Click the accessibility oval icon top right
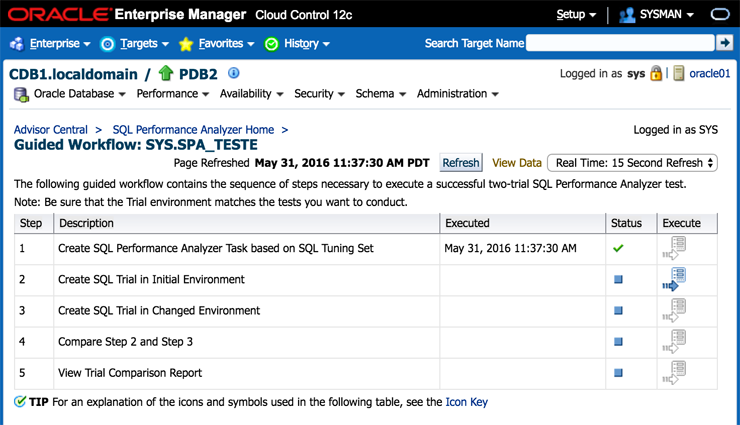Image resolution: width=740 pixels, height=425 pixels. click(719, 15)
